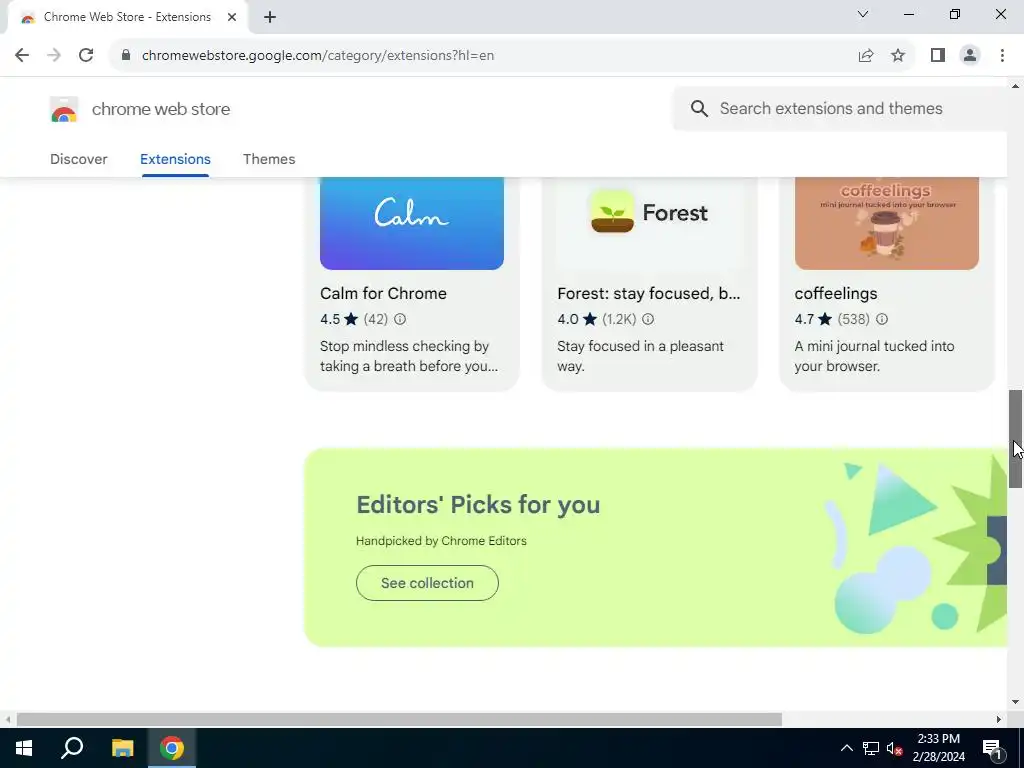
Task: Open the Themes tab
Action: pyautogui.click(x=269, y=159)
